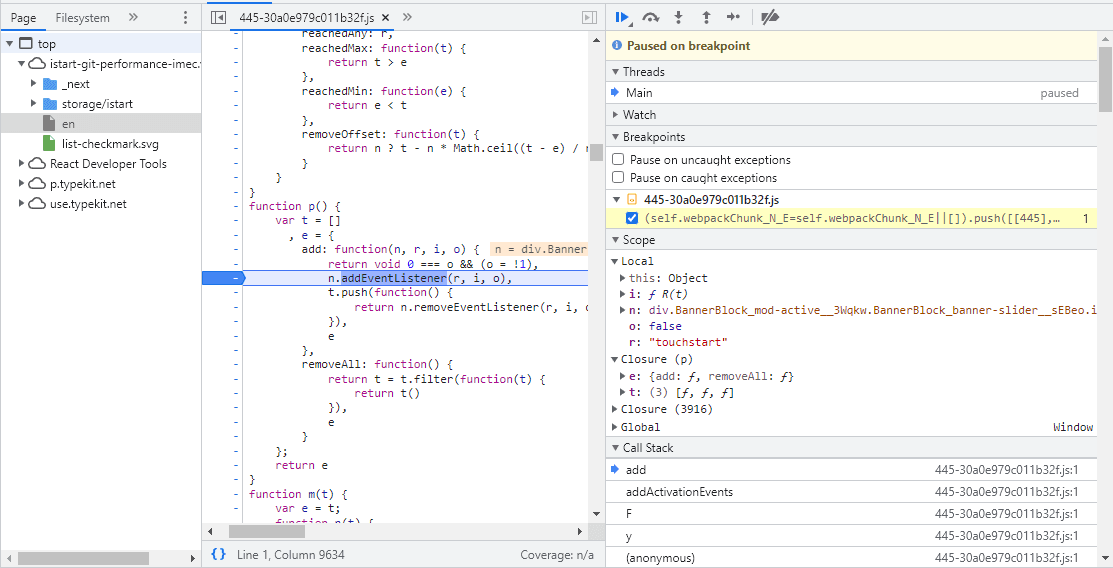Switch to the Filesystem tab

point(82,18)
